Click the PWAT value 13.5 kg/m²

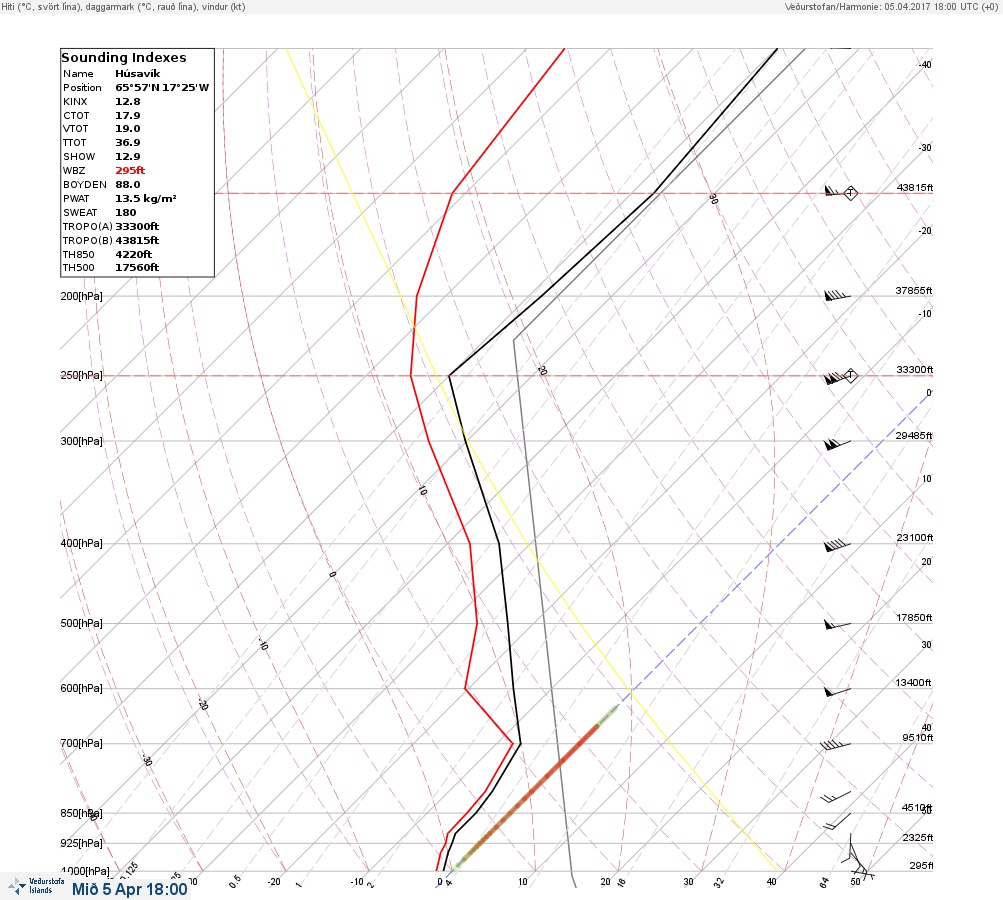click(x=146, y=198)
